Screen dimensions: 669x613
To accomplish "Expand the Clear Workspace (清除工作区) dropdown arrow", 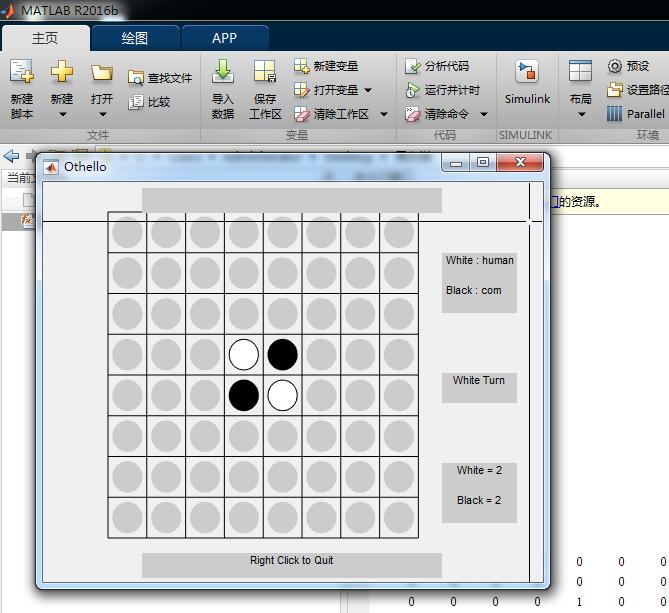I will (x=384, y=114).
